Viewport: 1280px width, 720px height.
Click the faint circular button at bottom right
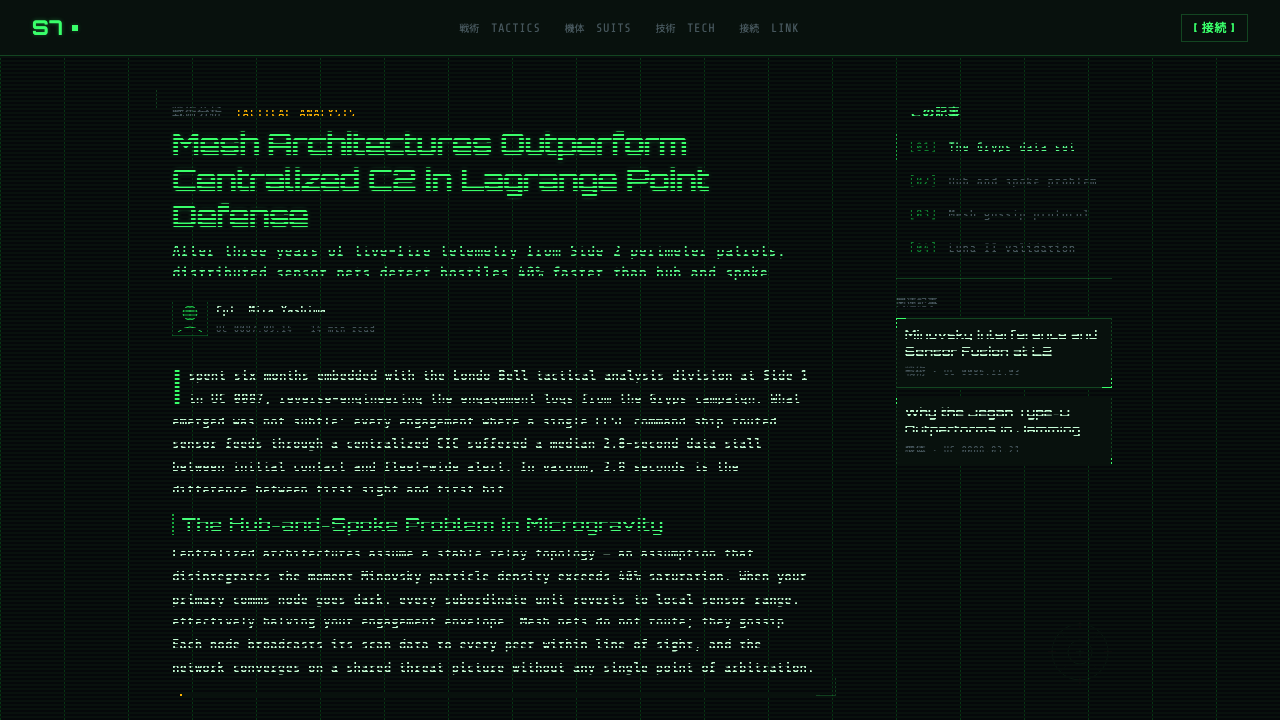pos(1080,653)
